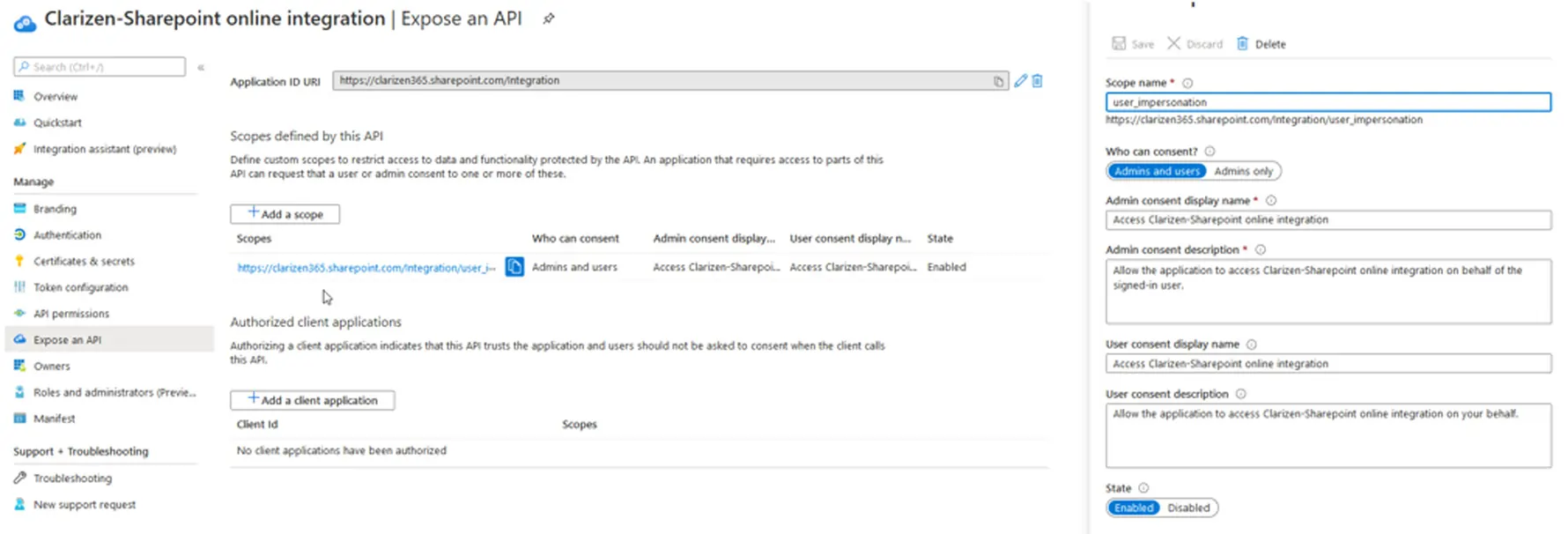Click info icon for User consent description
Image resolution: width=1568 pixels, height=534 pixels.
pyautogui.click(x=1240, y=394)
